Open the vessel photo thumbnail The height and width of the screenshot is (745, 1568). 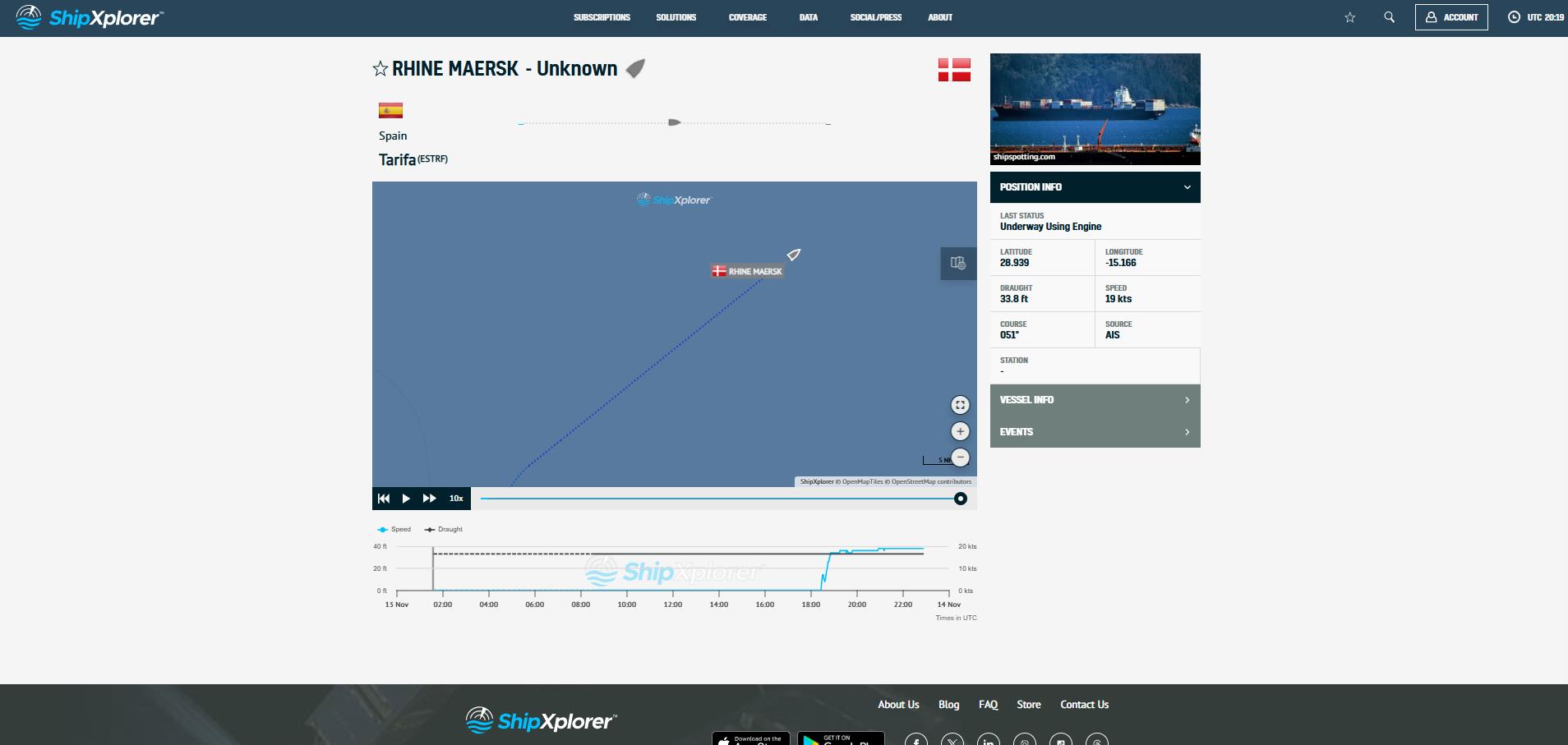(1095, 109)
